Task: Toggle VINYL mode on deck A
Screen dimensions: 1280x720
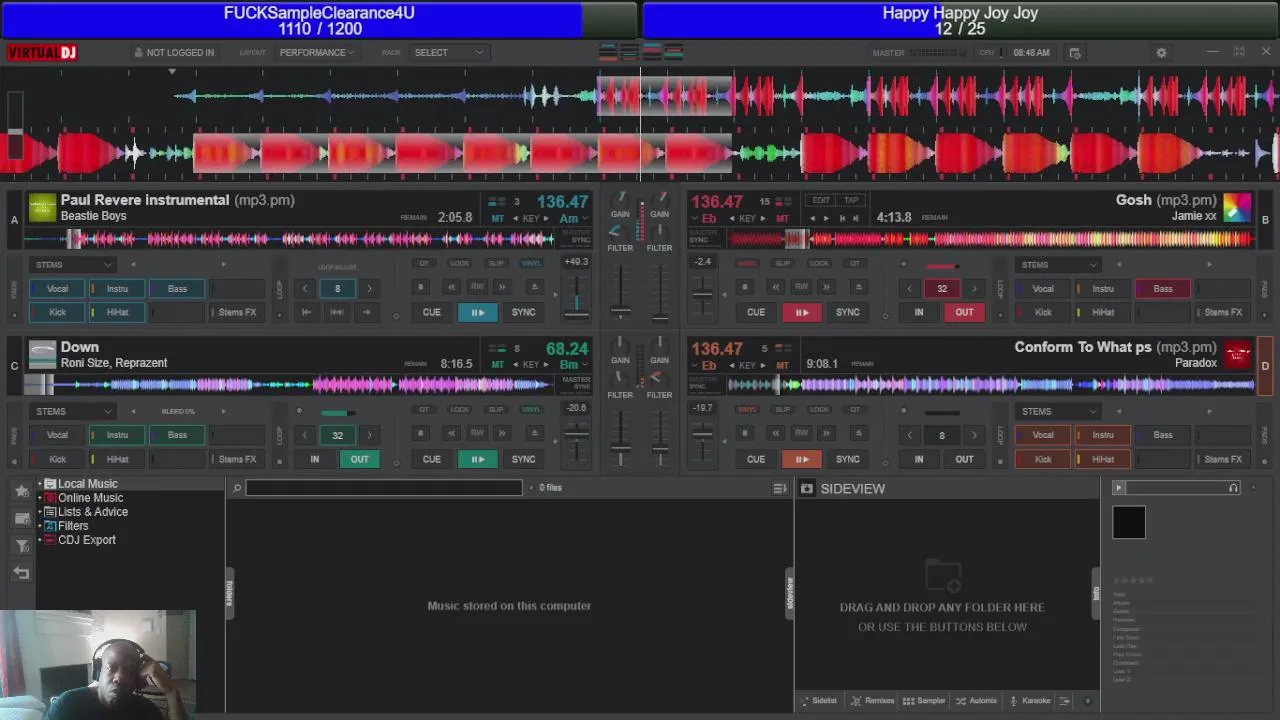Action: click(x=531, y=263)
